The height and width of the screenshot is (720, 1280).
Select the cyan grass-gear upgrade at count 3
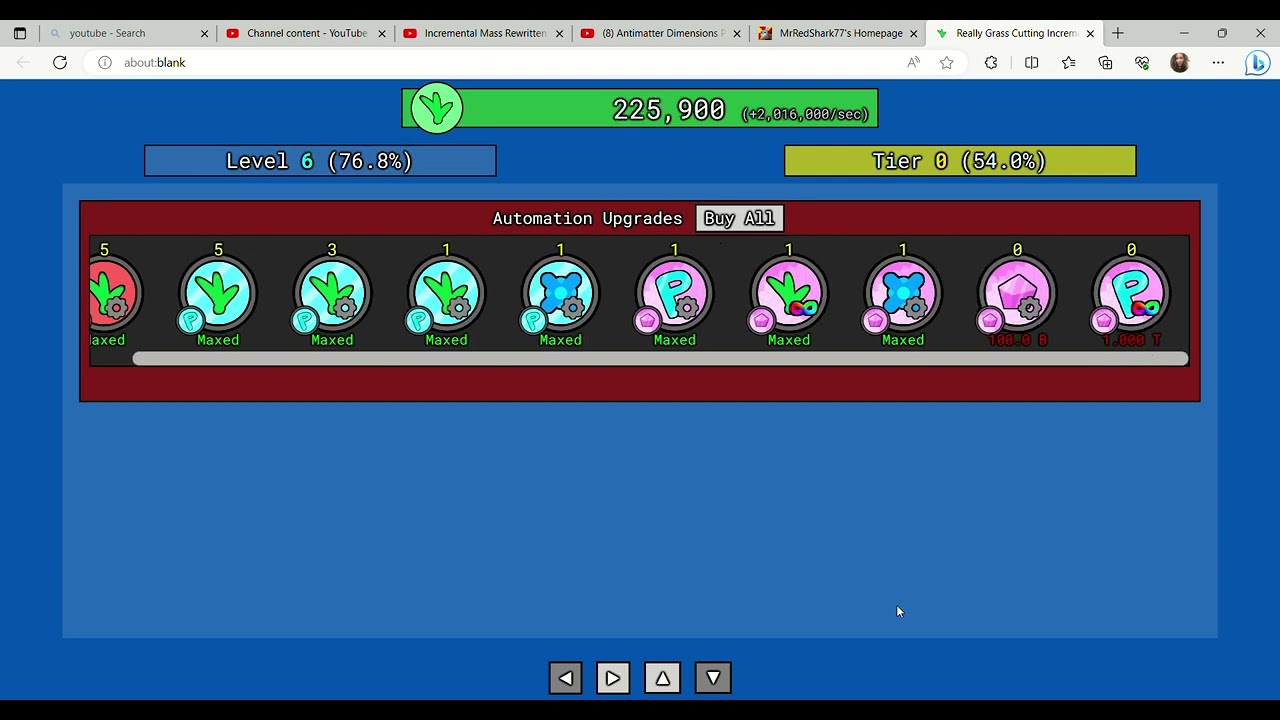(x=332, y=294)
